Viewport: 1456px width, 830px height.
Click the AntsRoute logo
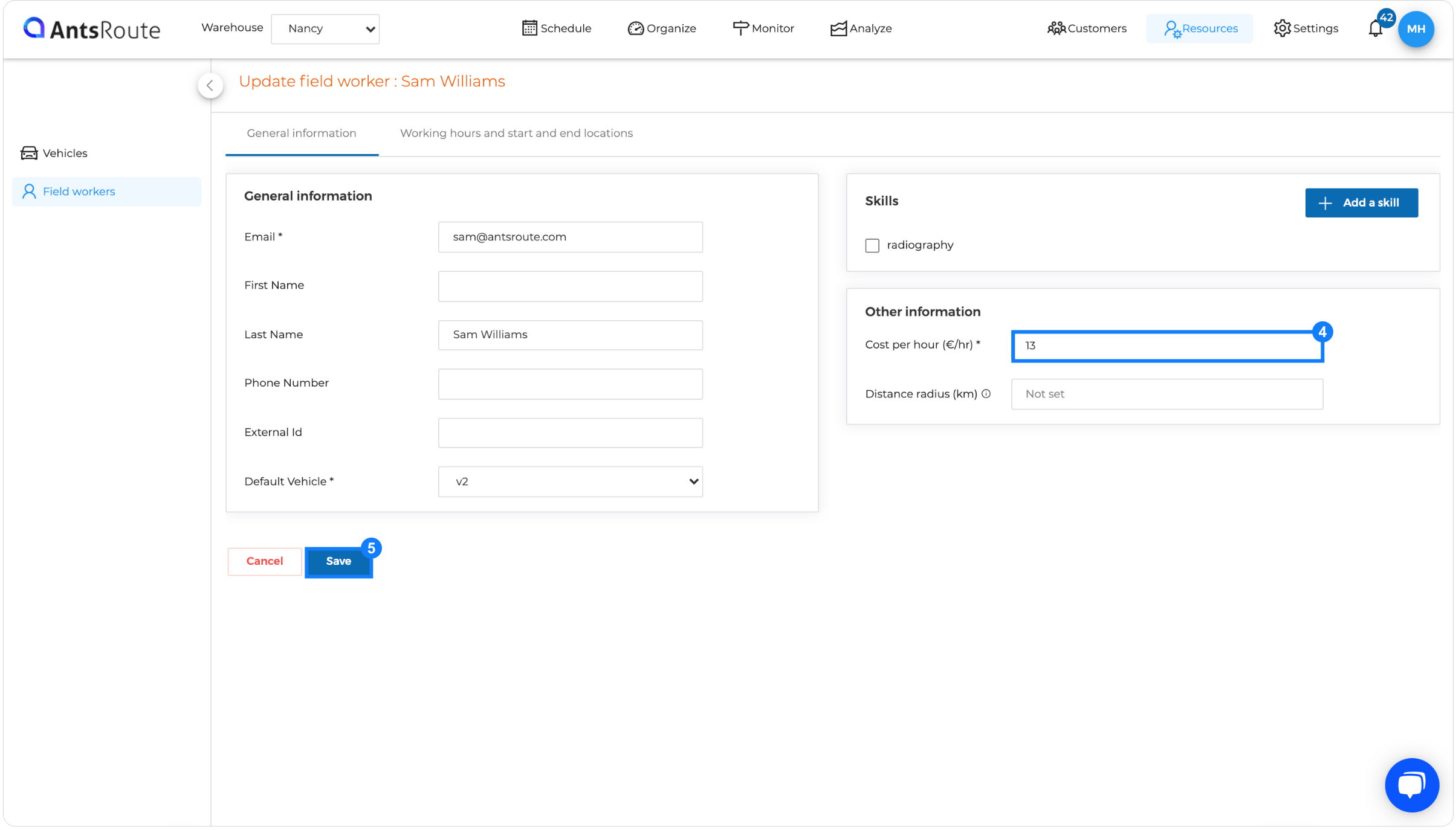(x=92, y=28)
